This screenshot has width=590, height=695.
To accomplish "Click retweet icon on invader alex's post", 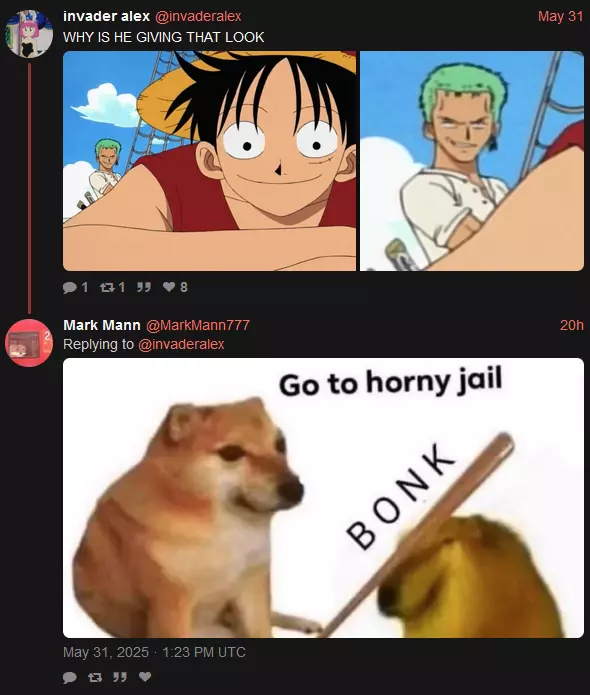I will [106, 288].
